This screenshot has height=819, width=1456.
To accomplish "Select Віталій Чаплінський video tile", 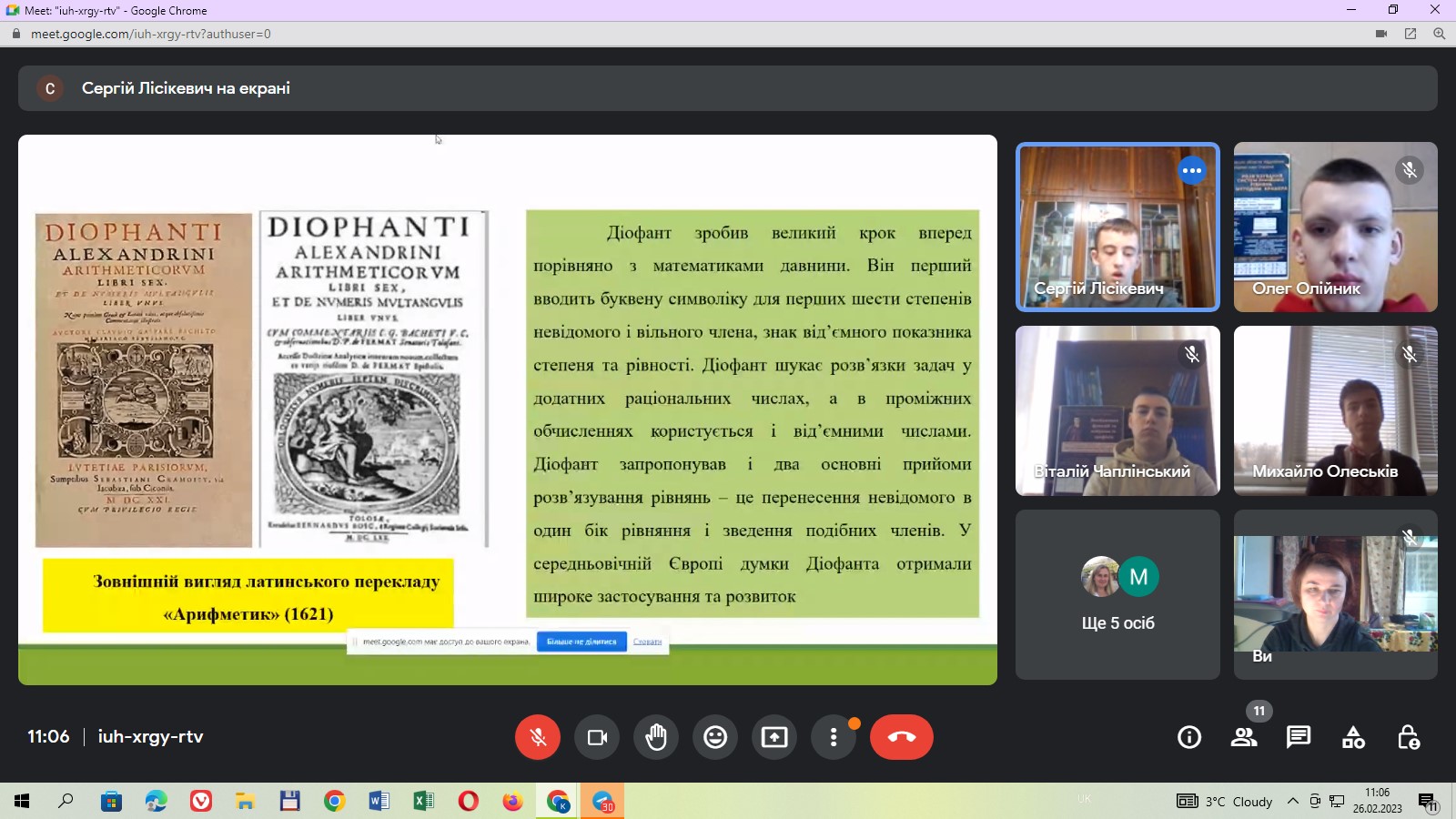I will pos(1117,410).
